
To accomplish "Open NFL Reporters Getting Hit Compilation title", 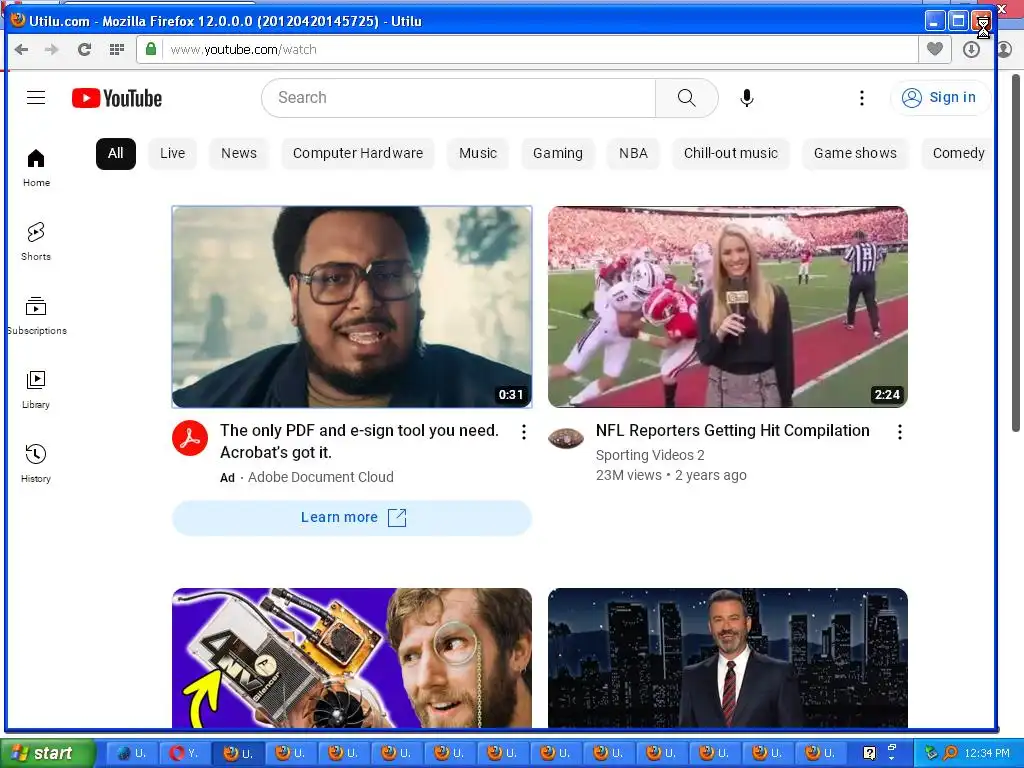I will [732, 430].
